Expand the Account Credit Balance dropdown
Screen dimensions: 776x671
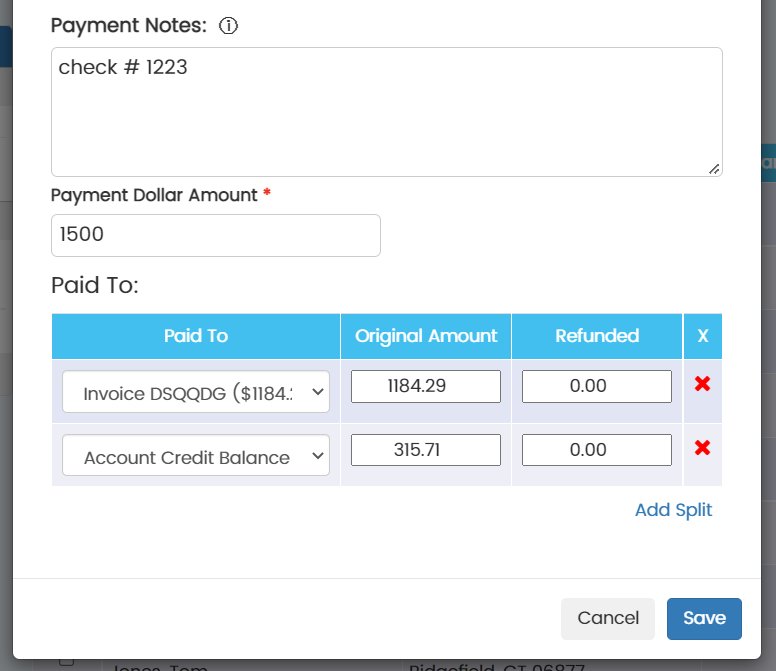196,457
